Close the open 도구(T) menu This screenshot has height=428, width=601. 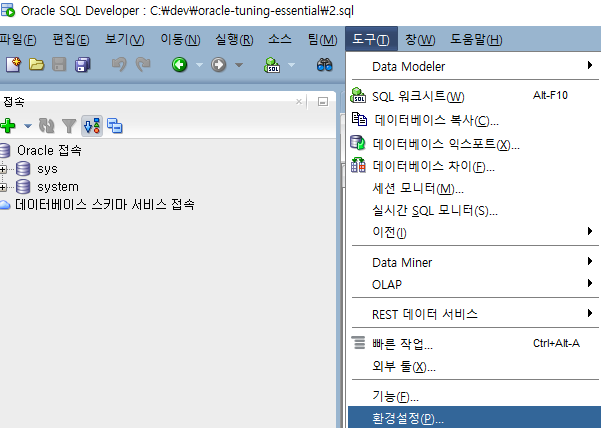371,39
